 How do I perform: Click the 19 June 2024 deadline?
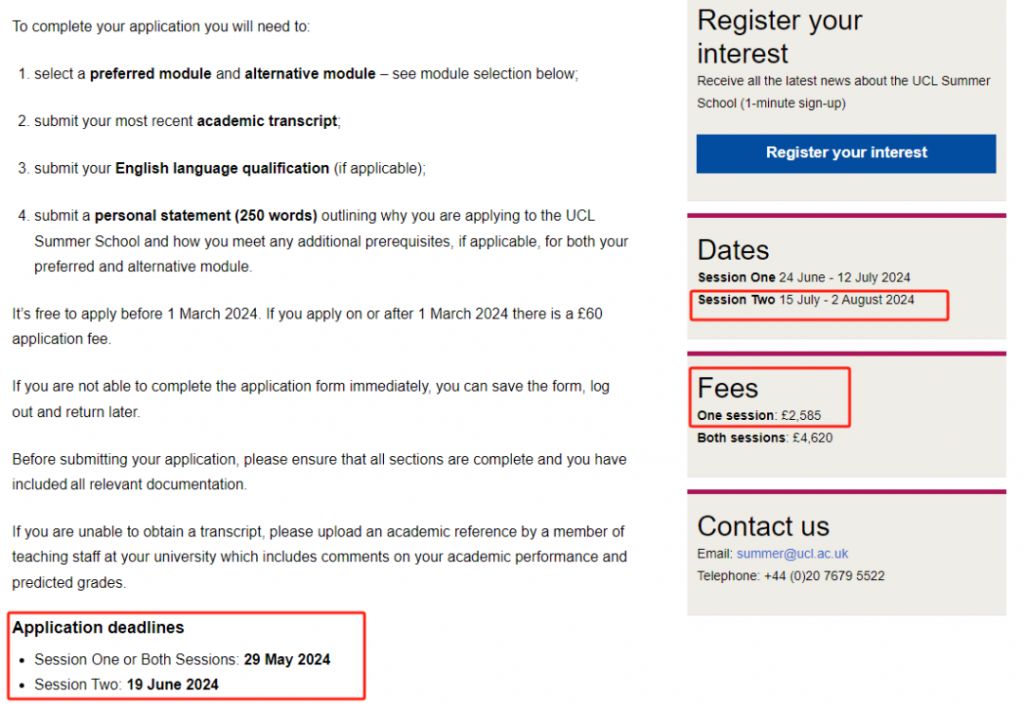coord(172,684)
